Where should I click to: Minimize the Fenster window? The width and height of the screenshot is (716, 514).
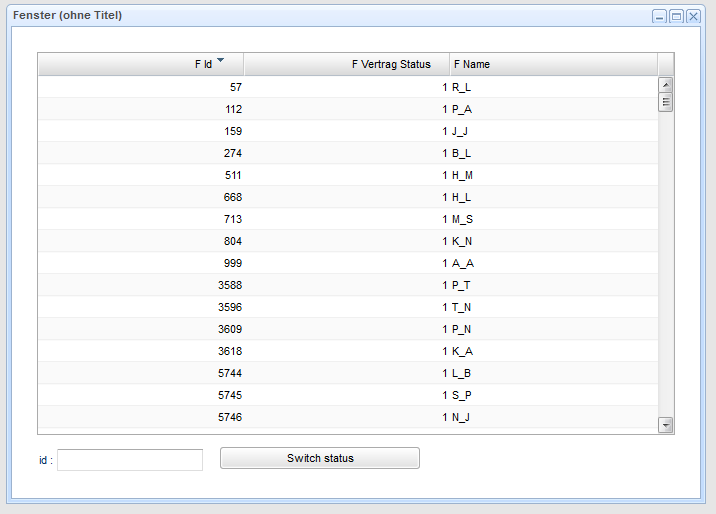[659, 17]
